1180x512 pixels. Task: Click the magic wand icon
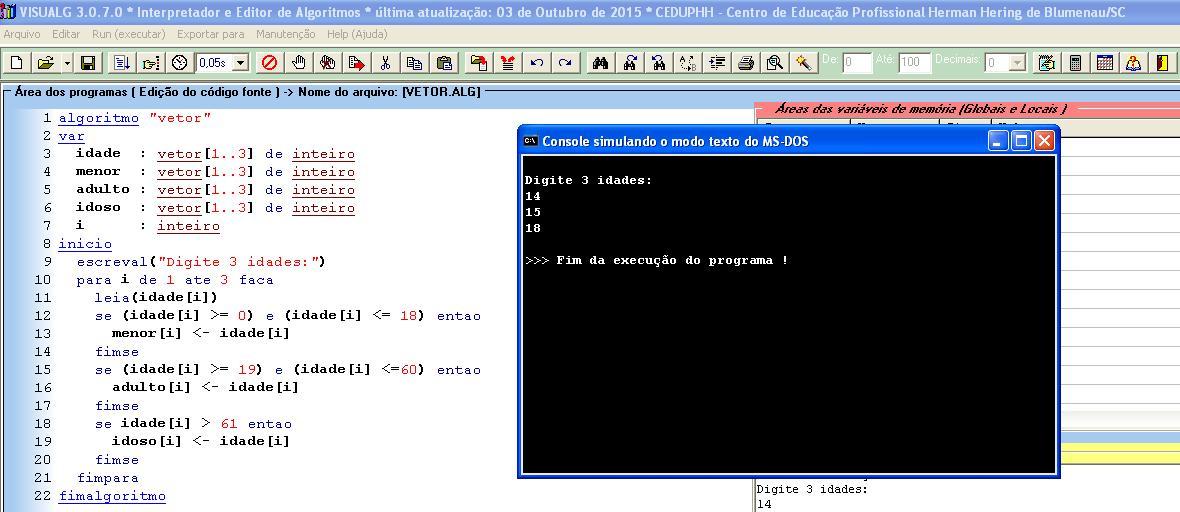tap(804, 63)
